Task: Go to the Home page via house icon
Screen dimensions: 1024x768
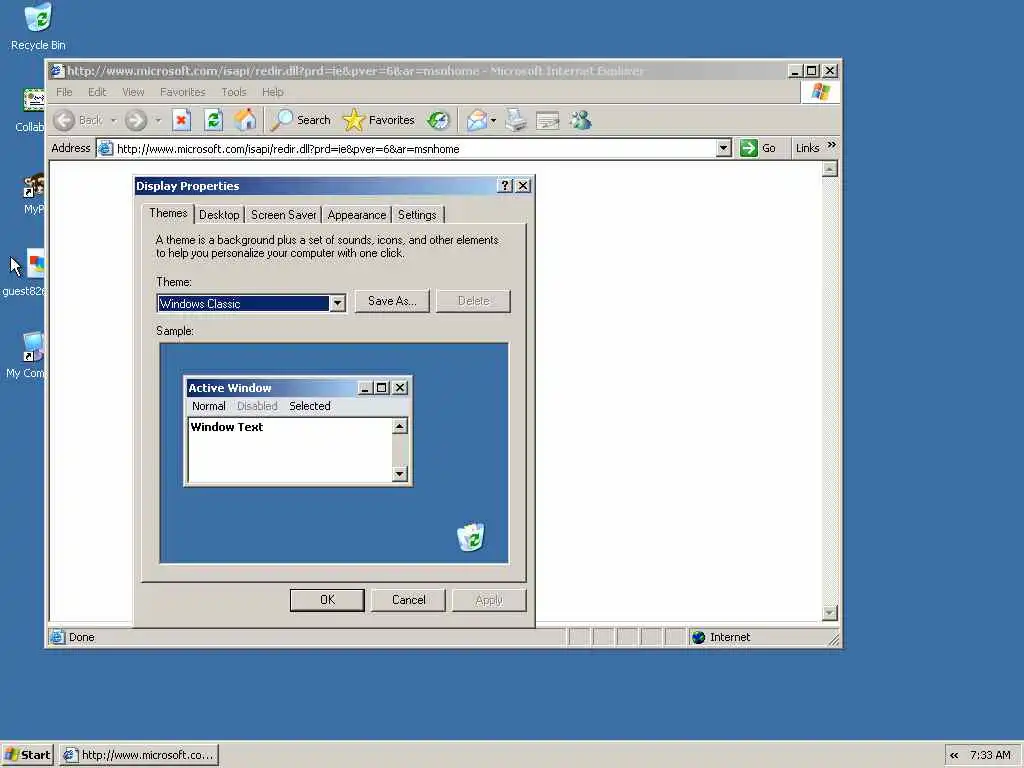Action: tap(246, 120)
